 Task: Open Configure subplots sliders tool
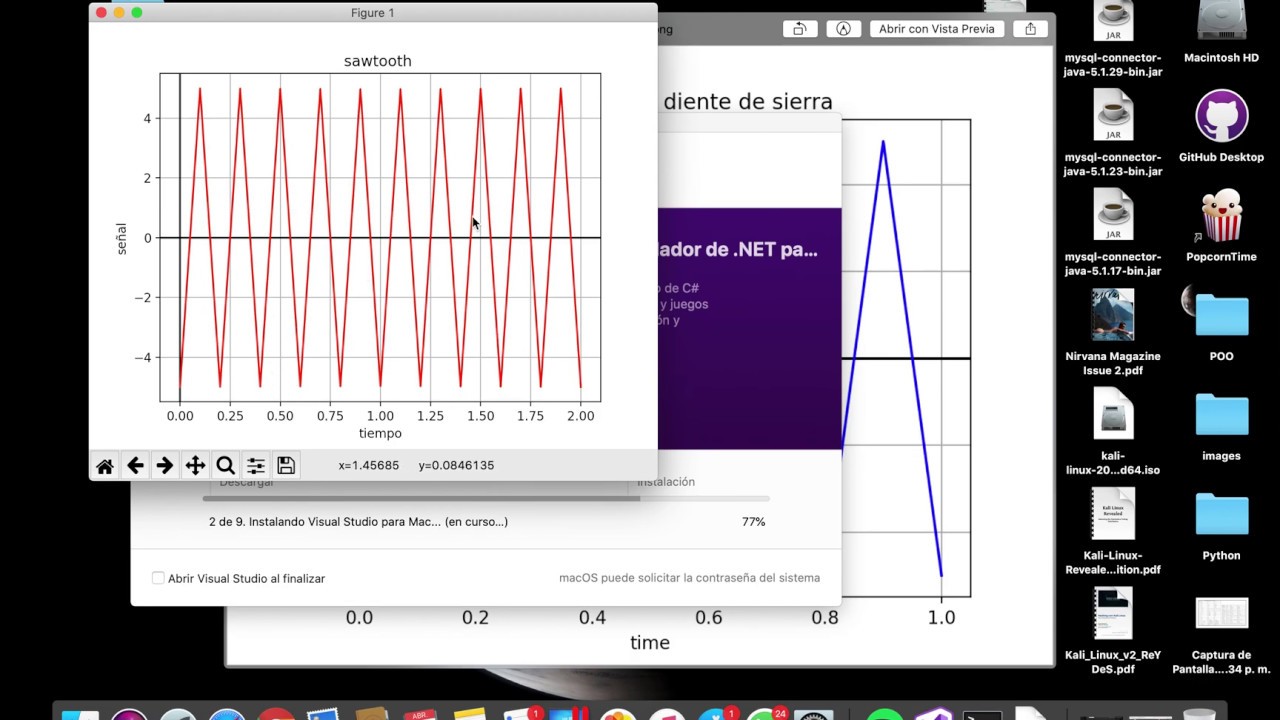[255, 465]
